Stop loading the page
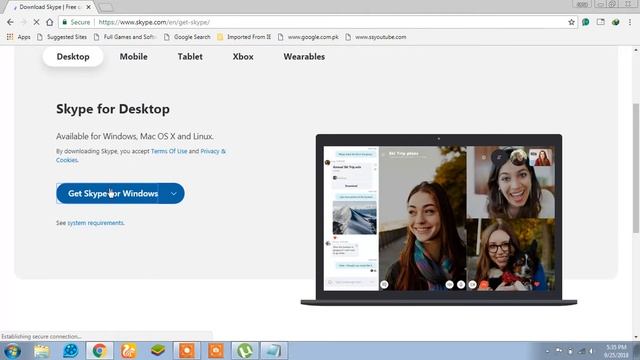Image resolution: width=640 pixels, height=360 pixels. pyautogui.click(x=36, y=22)
